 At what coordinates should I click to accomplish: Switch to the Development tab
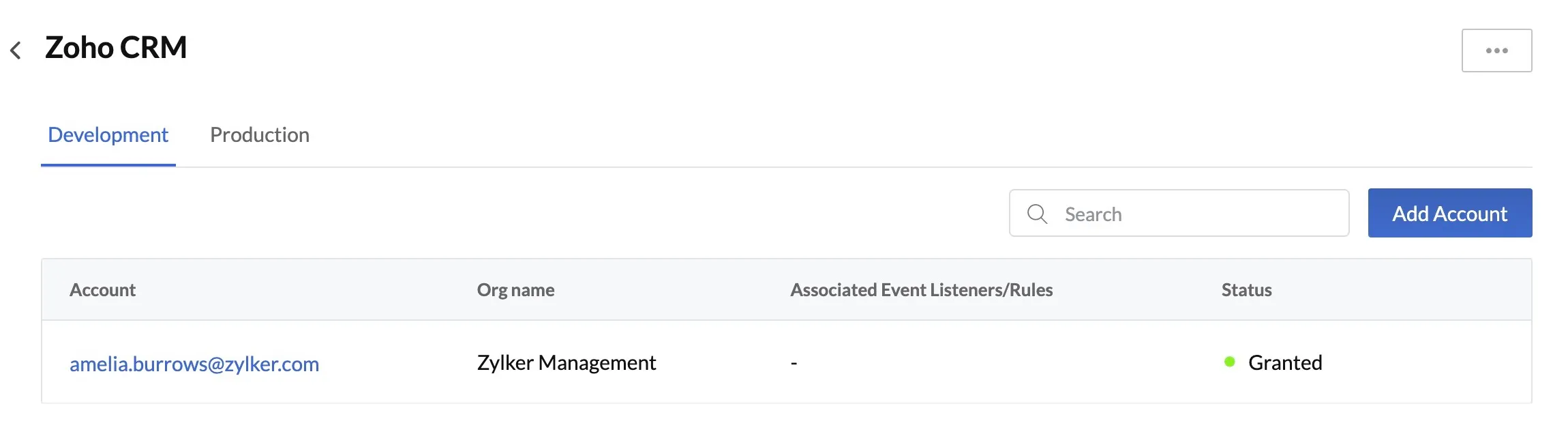point(108,134)
